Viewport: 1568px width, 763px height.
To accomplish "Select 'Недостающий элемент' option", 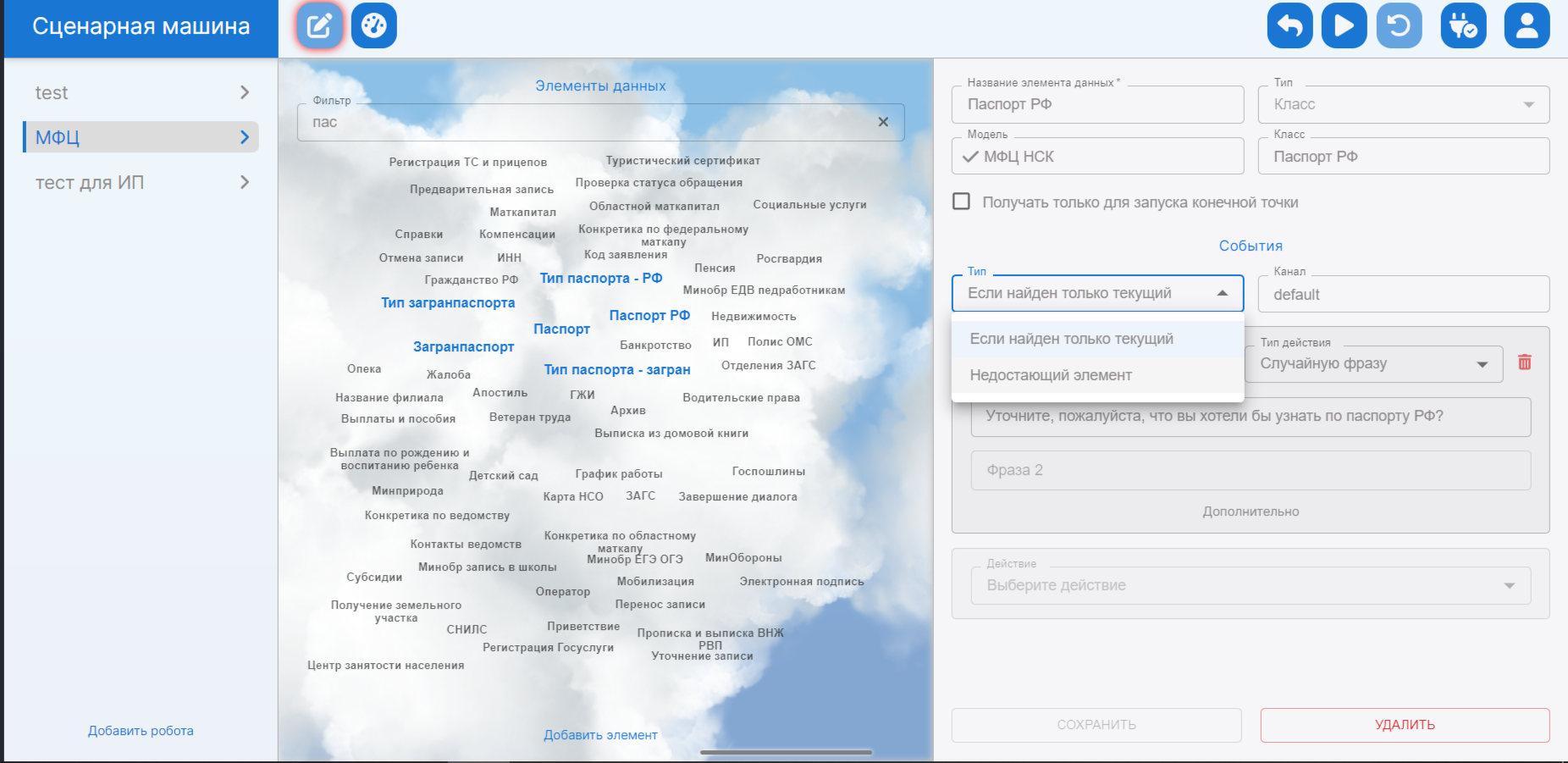I will click(x=1051, y=375).
